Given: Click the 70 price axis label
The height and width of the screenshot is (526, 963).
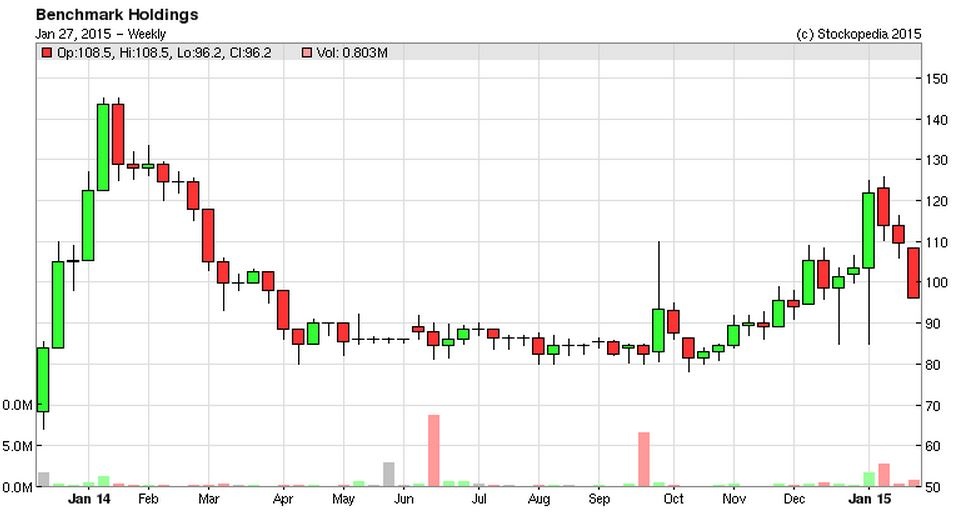Looking at the screenshot, I should tap(934, 406).
